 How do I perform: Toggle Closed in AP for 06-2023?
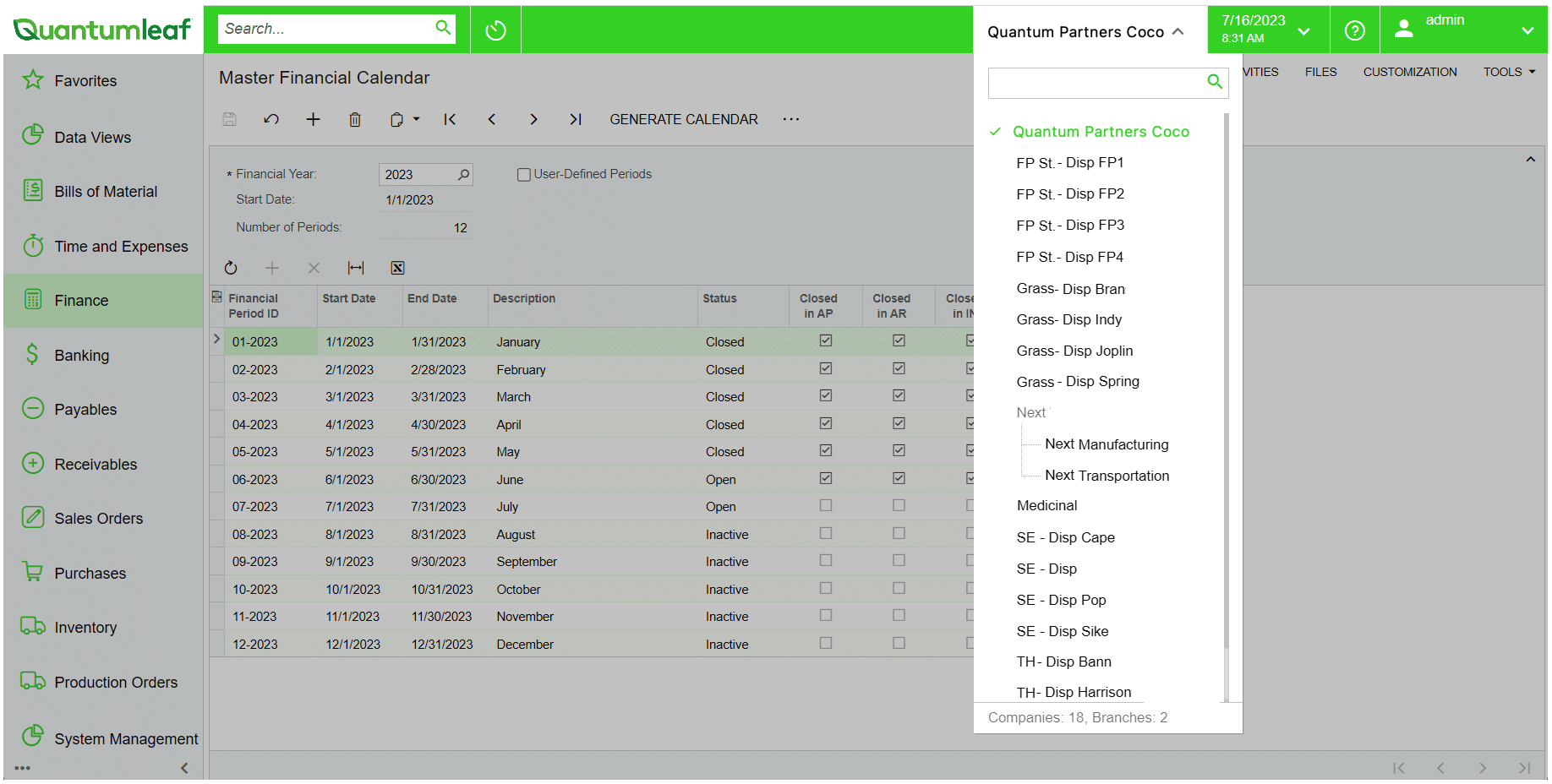click(x=826, y=478)
